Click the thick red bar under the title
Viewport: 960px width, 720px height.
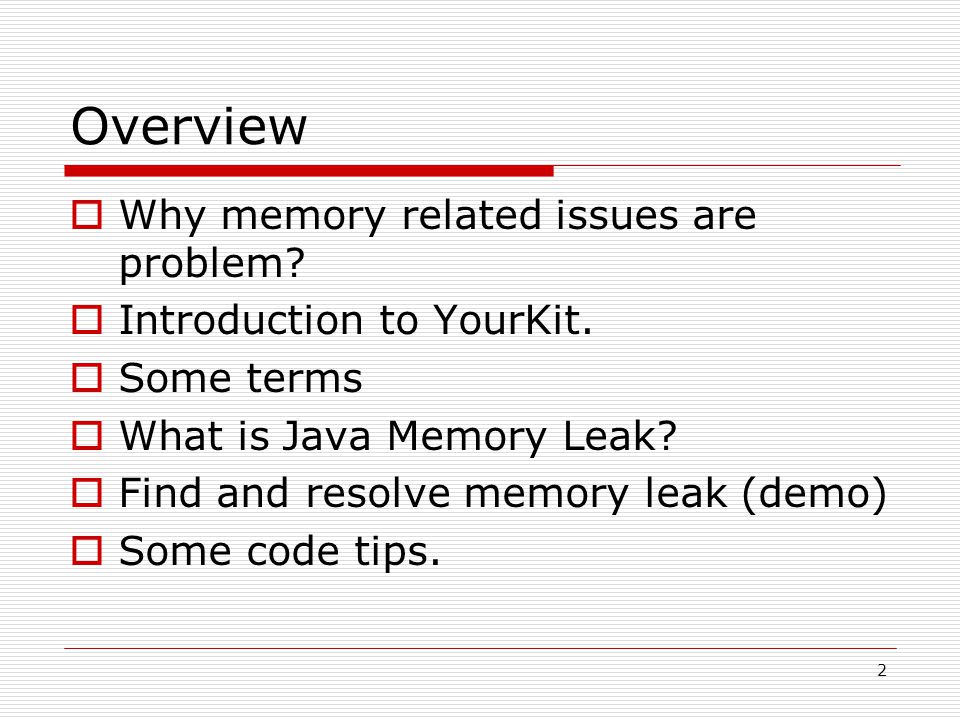tap(309, 171)
